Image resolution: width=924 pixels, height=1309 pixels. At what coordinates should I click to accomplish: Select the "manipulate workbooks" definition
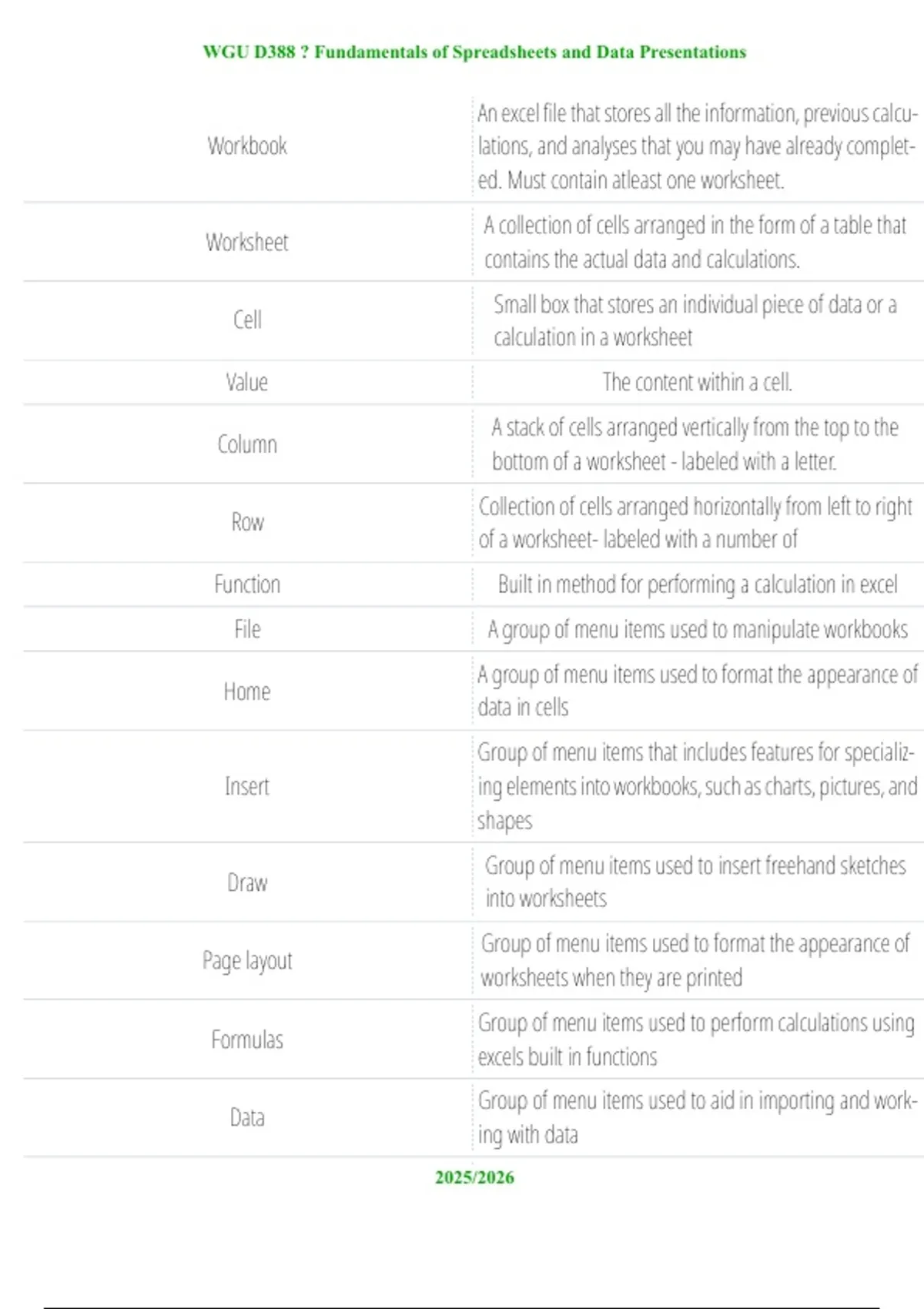697,629
